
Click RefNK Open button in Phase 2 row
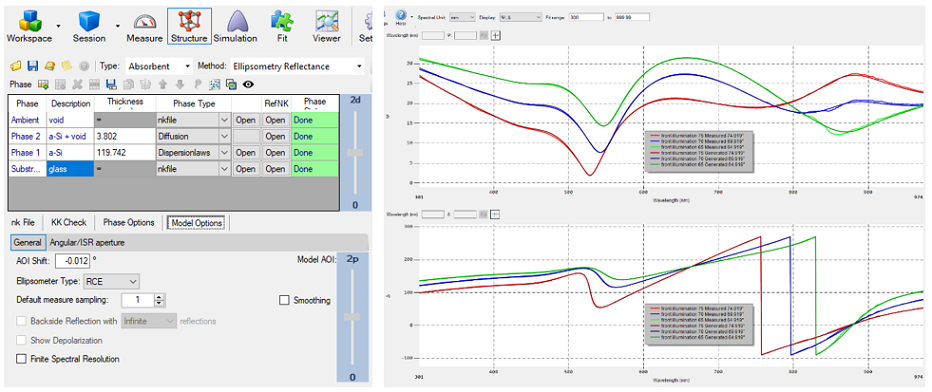pos(275,137)
